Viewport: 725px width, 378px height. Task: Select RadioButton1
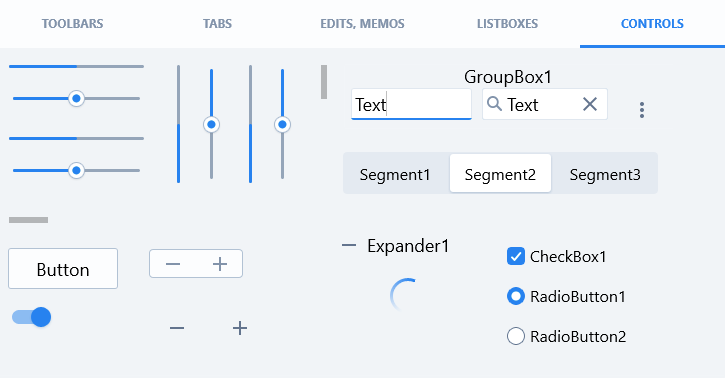[x=516, y=296]
